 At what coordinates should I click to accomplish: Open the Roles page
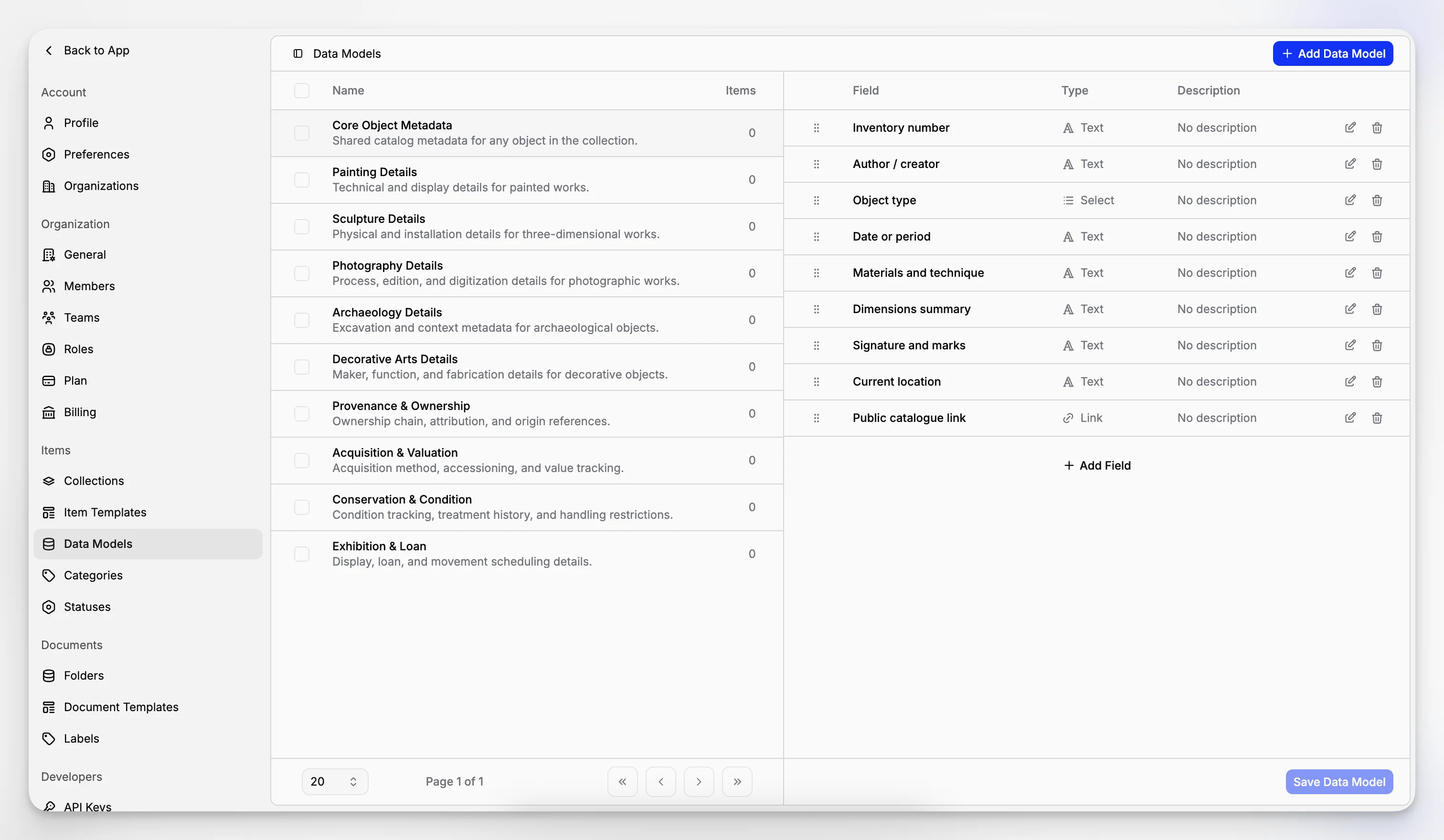point(148,349)
